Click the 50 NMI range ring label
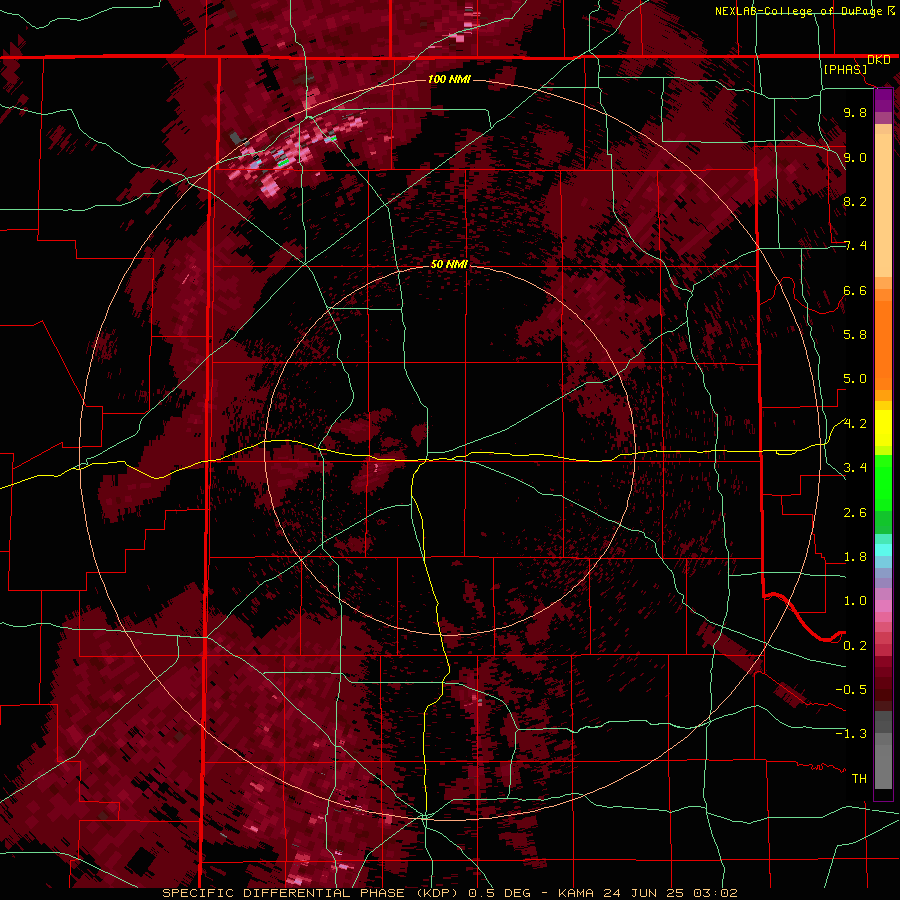Viewport: 900px width, 900px height. (x=449, y=264)
